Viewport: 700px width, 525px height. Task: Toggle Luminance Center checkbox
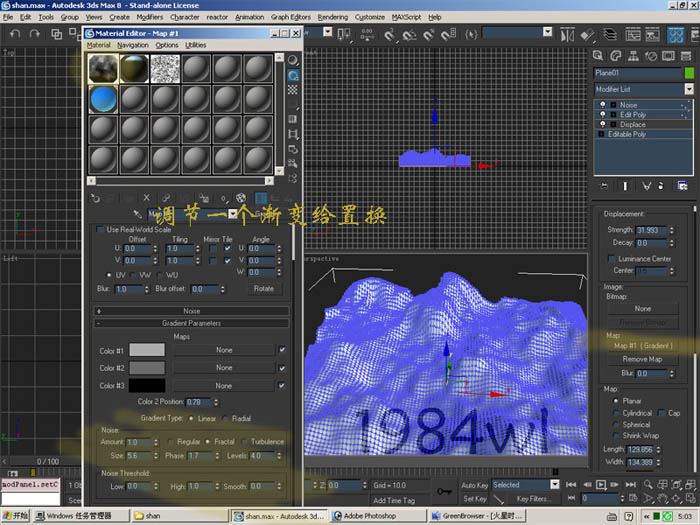[x=611, y=259]
